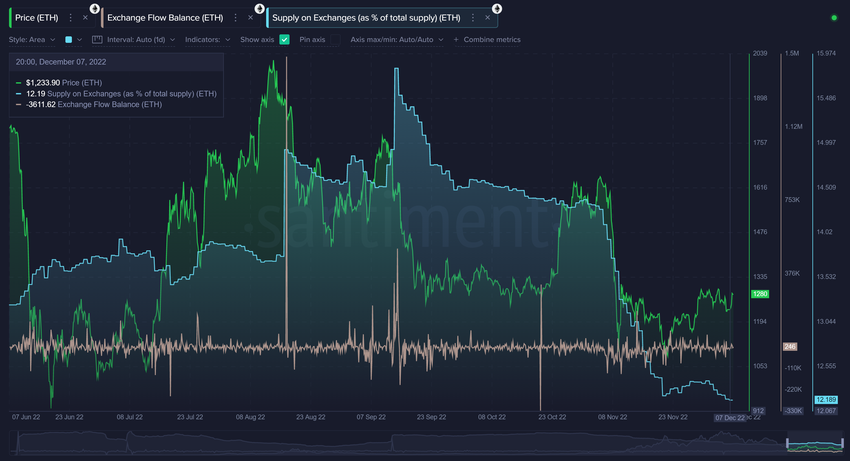Viewport: 850px width, 461px height.
Task: Open options menu for Supply on Exchanges
Action: click(473, 18)
